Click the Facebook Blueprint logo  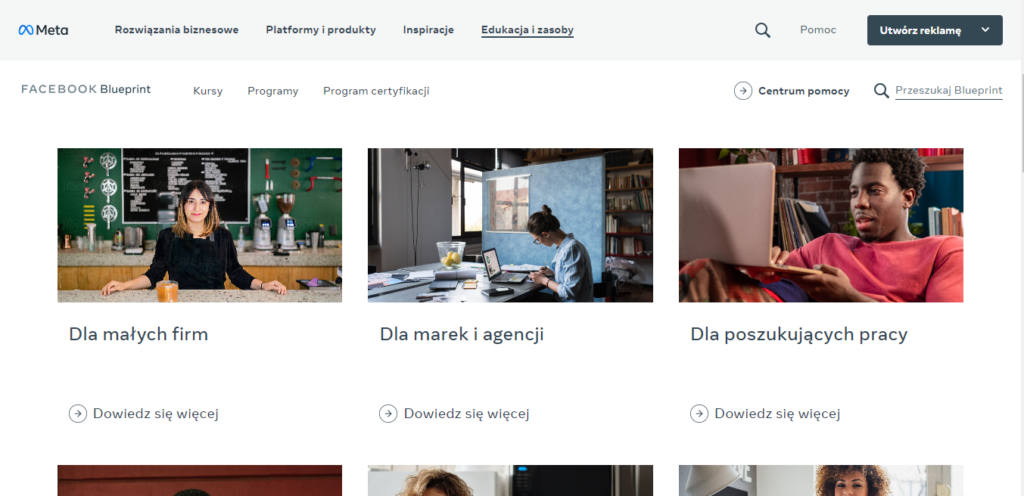click(x=86, y=89)
